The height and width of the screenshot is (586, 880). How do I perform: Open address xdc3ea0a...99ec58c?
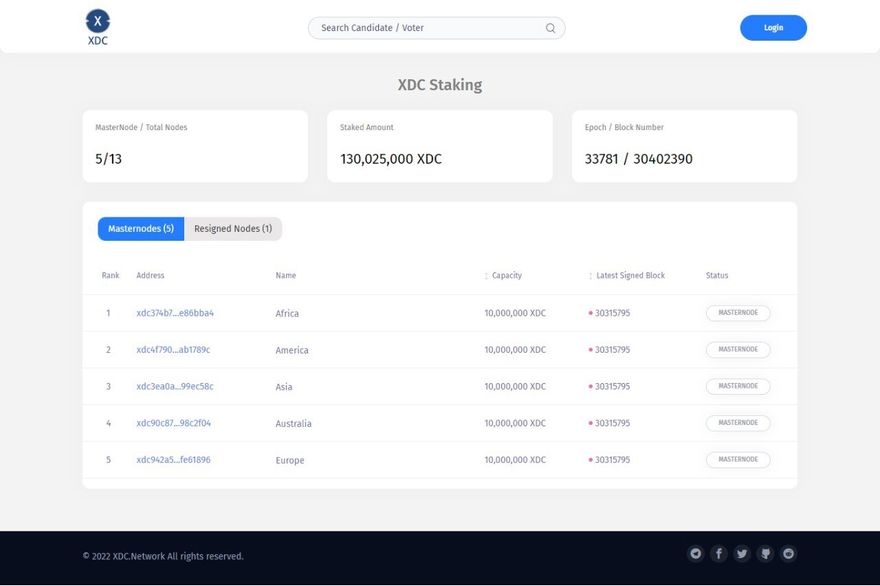click(175, 386)
